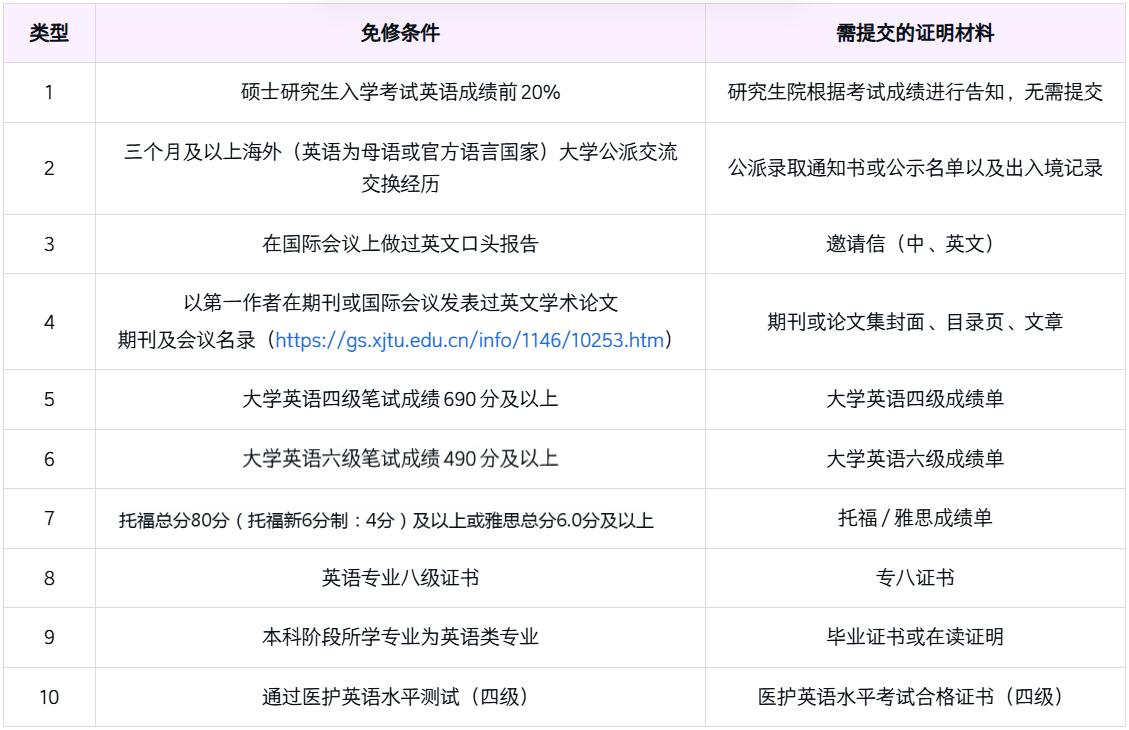
Task: Click the 三个月及以上海外 exchange experience condition
Action: click(400, 168)
